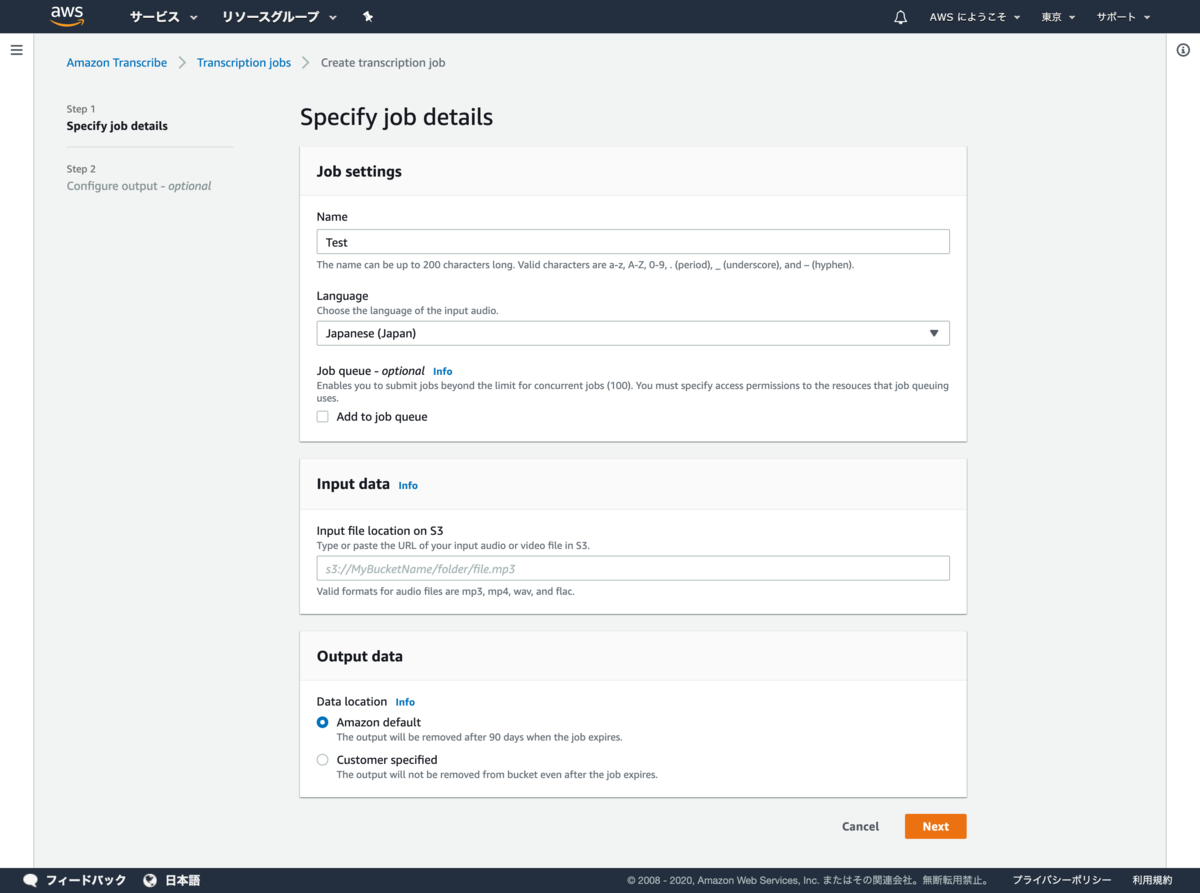Image resolution: width=1200 pixels, height=893 pixels.
Task: Expand the サービス menu
Action: click(x=163, y=17)
